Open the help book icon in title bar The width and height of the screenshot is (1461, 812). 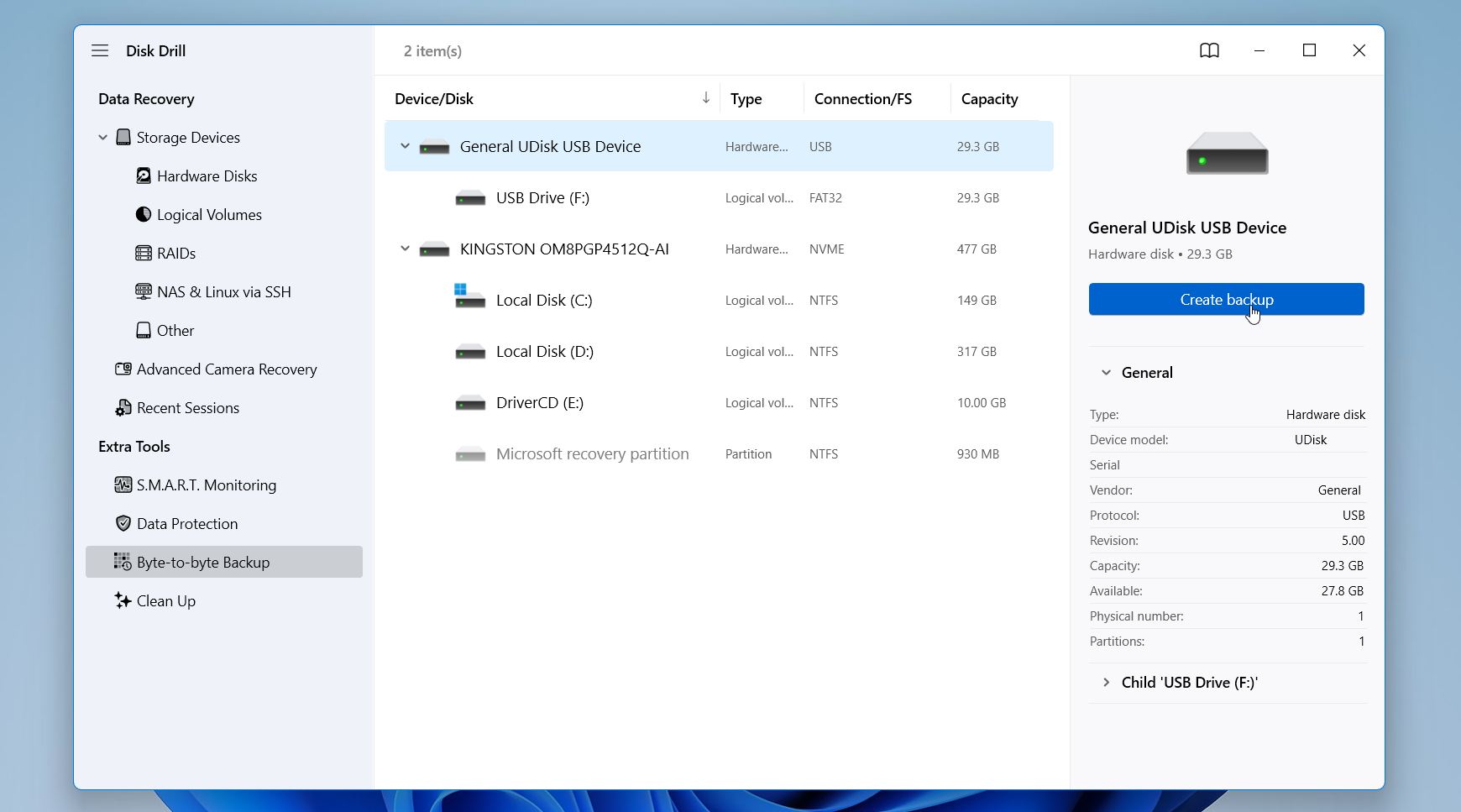[1209, 50]
